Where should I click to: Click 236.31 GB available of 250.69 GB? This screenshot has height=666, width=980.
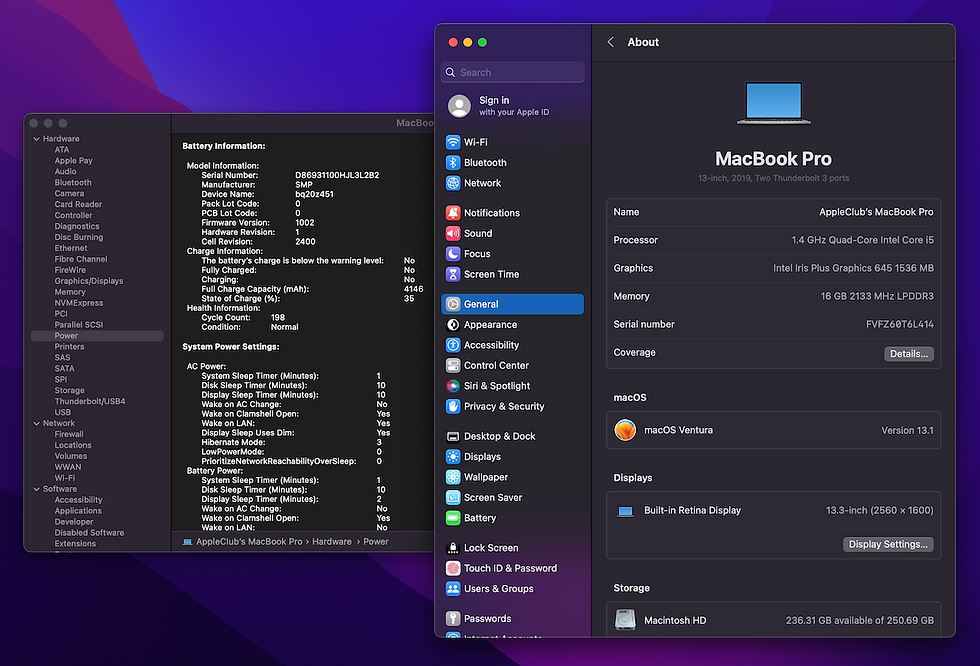click(860, 620)
